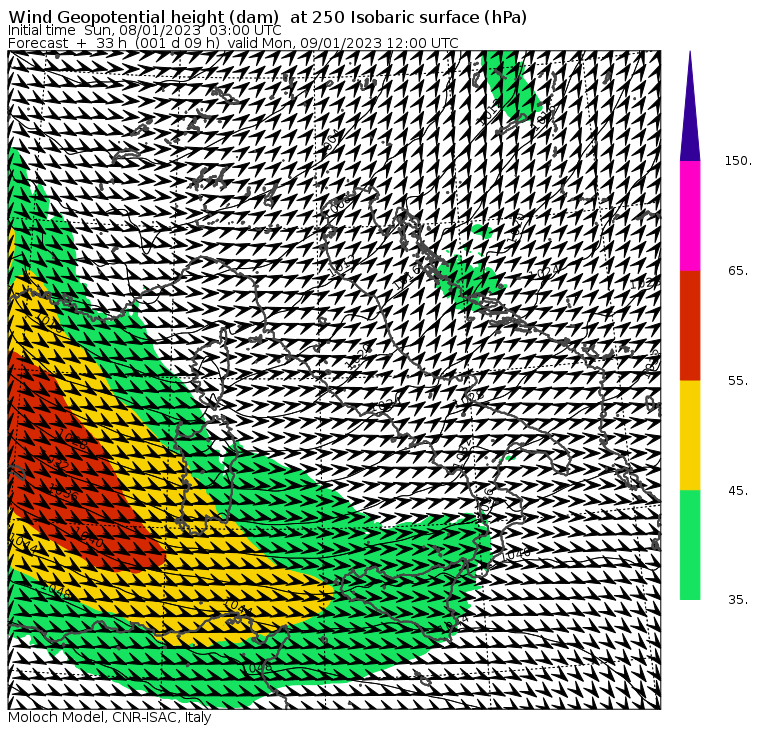
Task: Click the 'Forecast + 33 h' validity line
Action: tap(233, 43)
